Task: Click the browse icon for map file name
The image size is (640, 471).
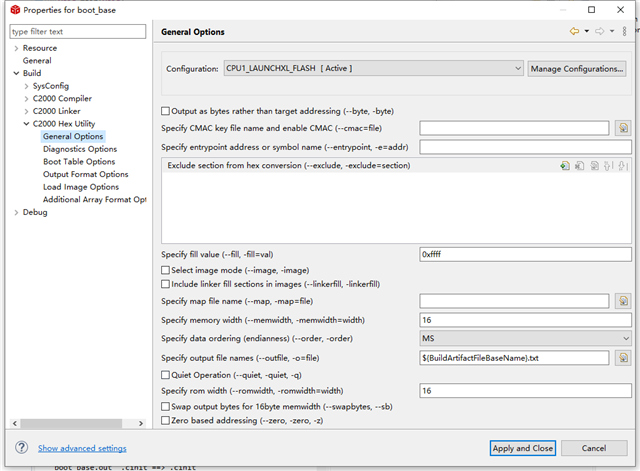Action: point(623,301)
